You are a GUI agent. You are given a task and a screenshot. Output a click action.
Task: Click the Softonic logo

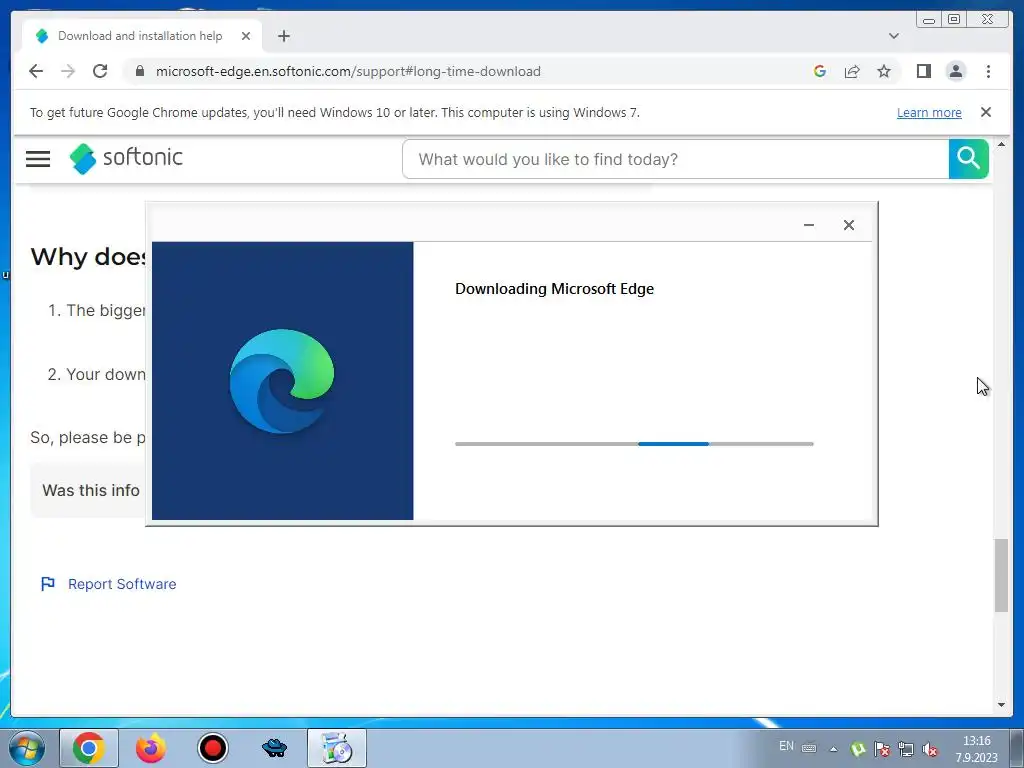(126, 158)
